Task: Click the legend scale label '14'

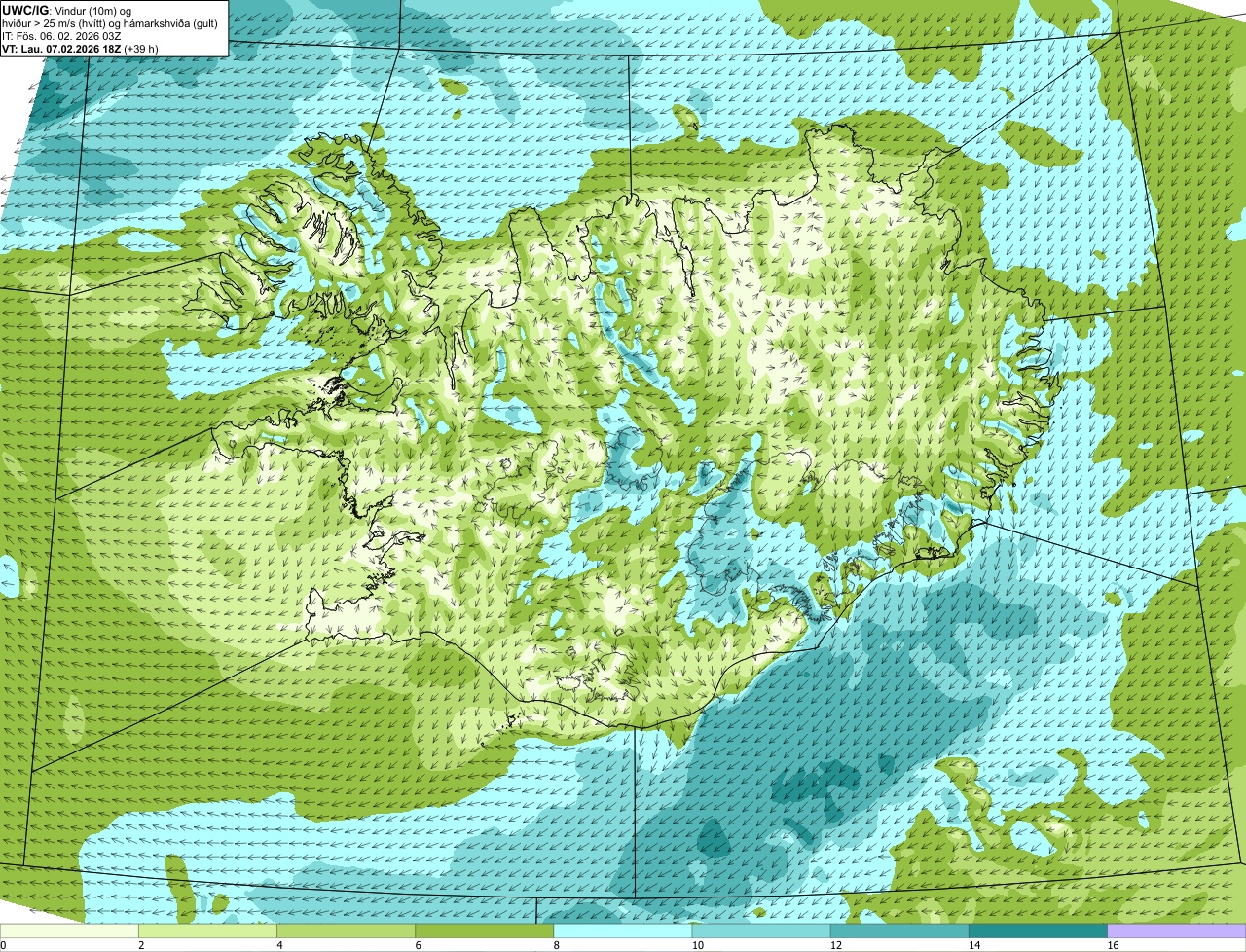Action: click(x=974, y=945)
